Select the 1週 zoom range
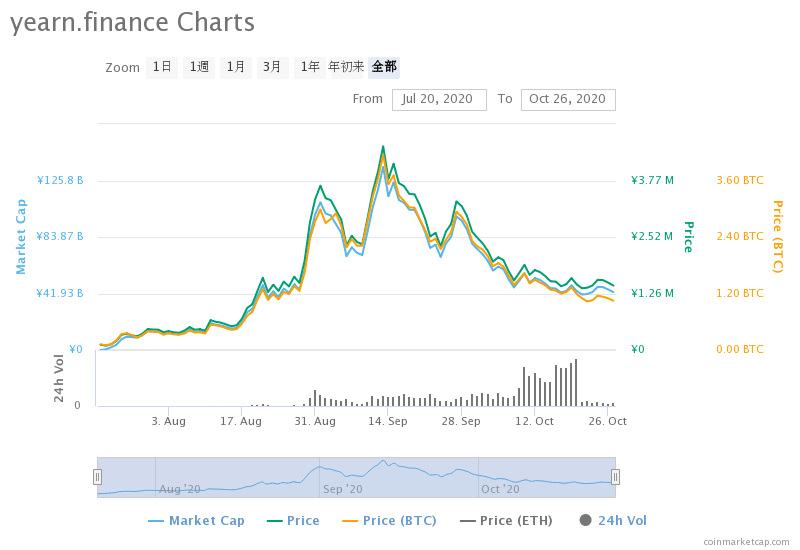 click(199, 67)
